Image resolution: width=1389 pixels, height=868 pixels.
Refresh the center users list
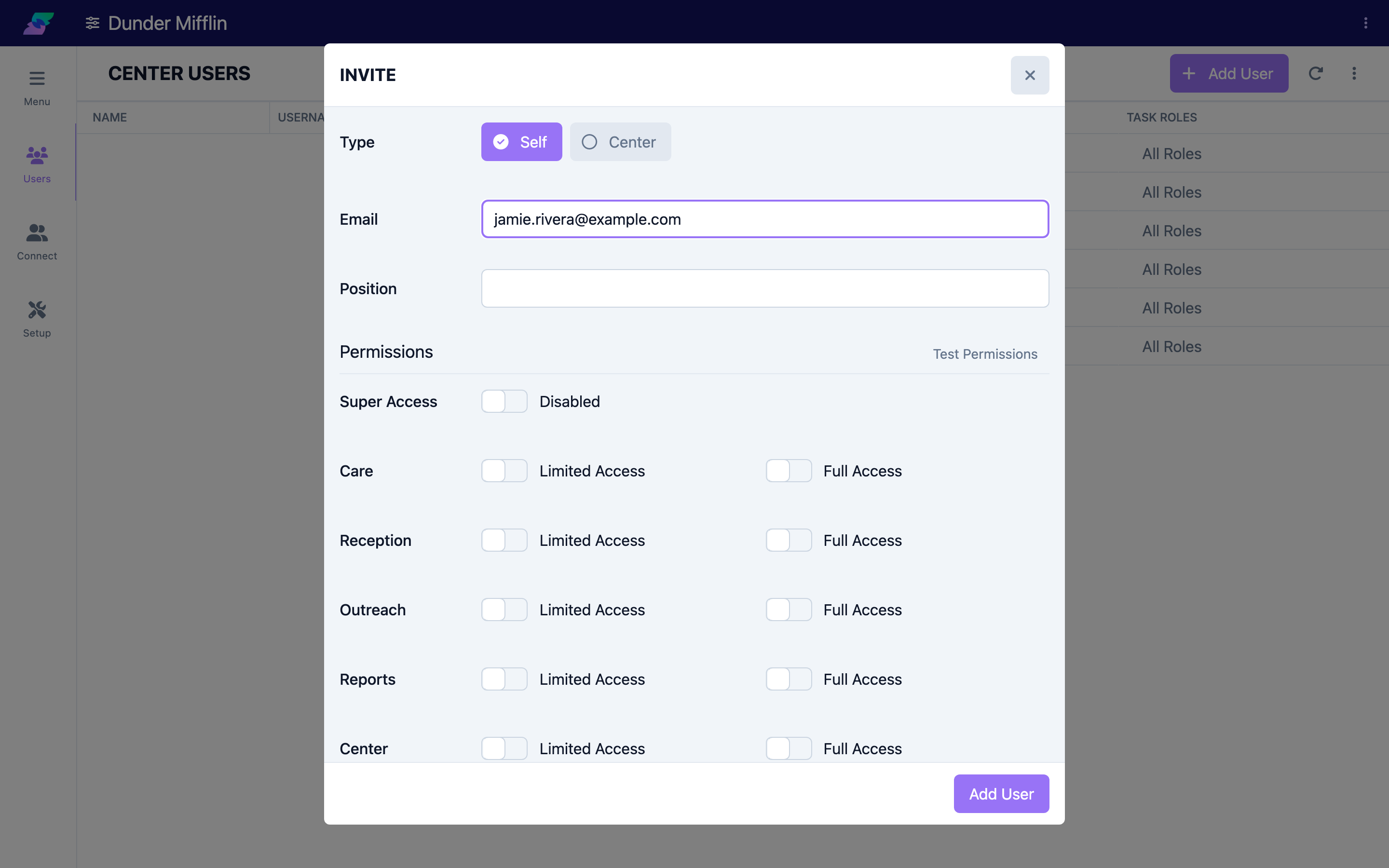(1316, 73)
